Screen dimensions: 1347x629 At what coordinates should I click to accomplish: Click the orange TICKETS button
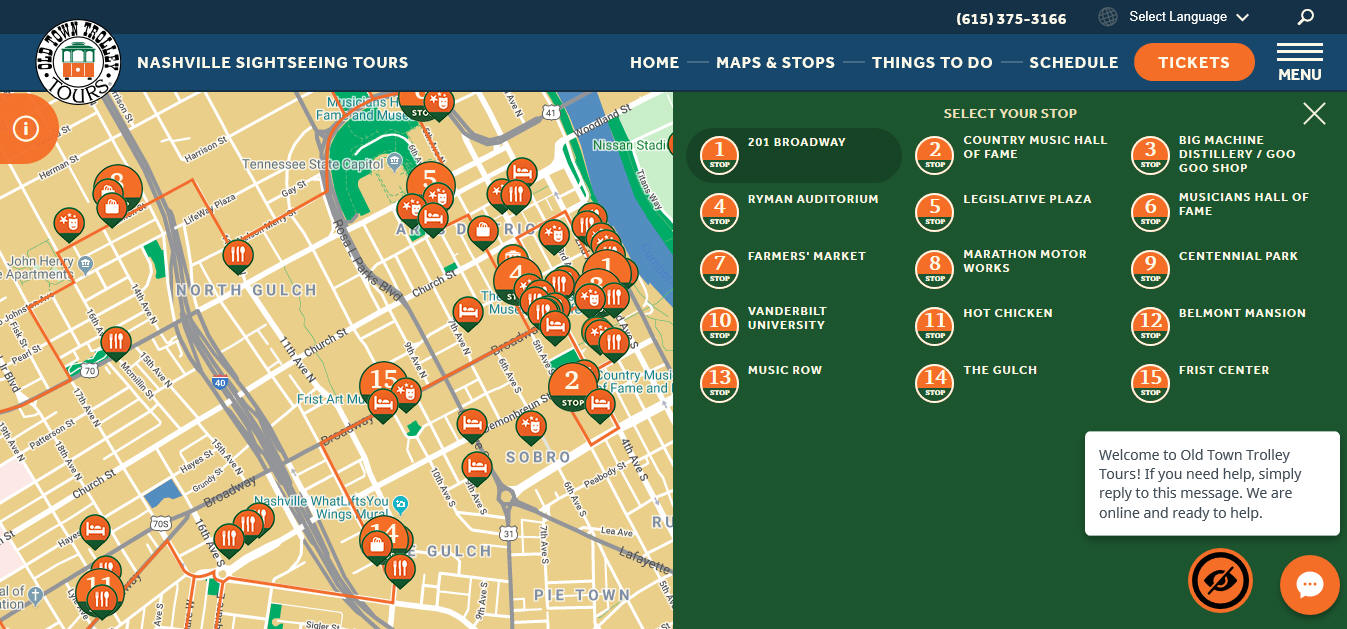coord(1194,62)
